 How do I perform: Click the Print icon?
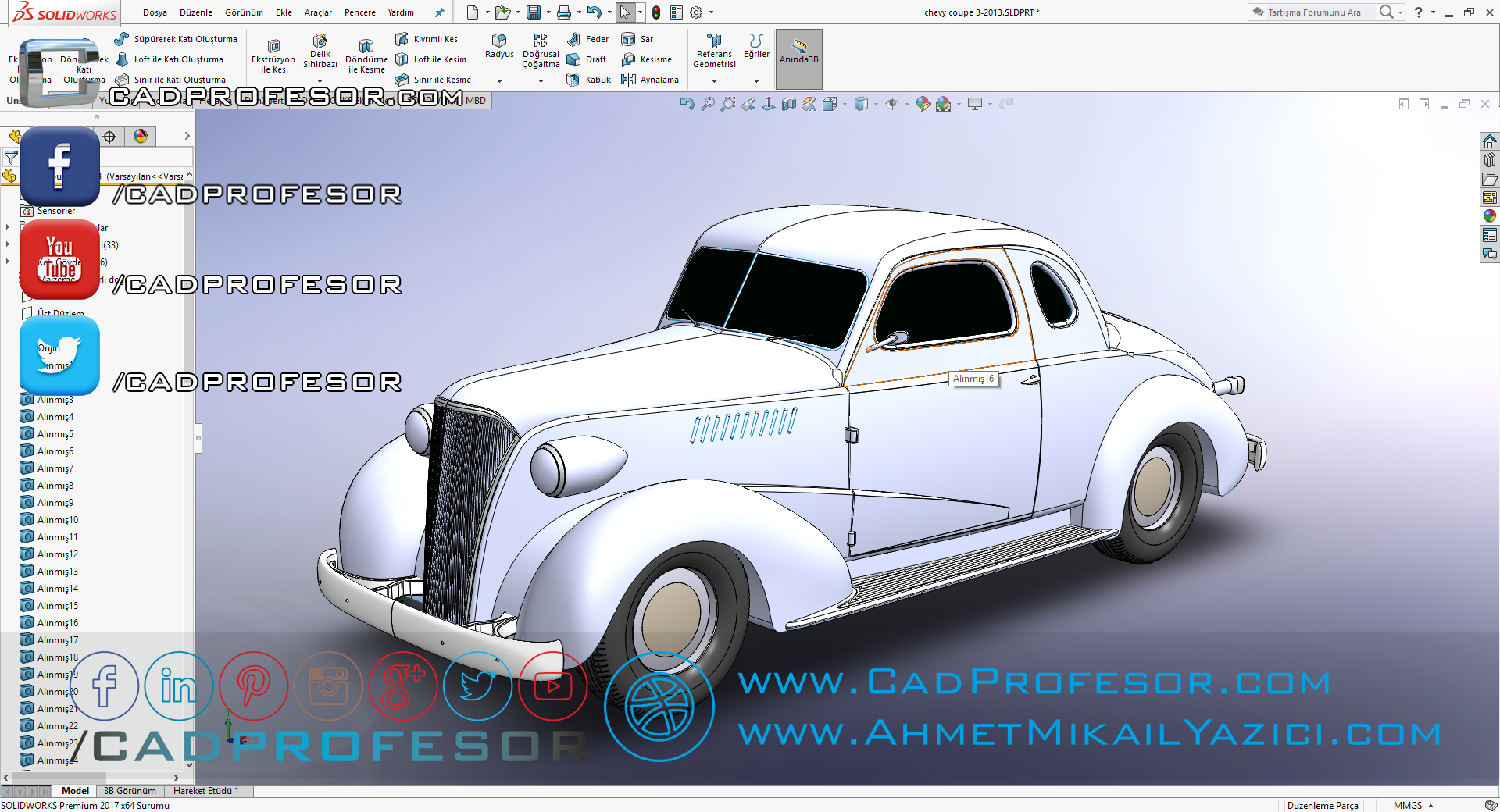tap(564, 12)
